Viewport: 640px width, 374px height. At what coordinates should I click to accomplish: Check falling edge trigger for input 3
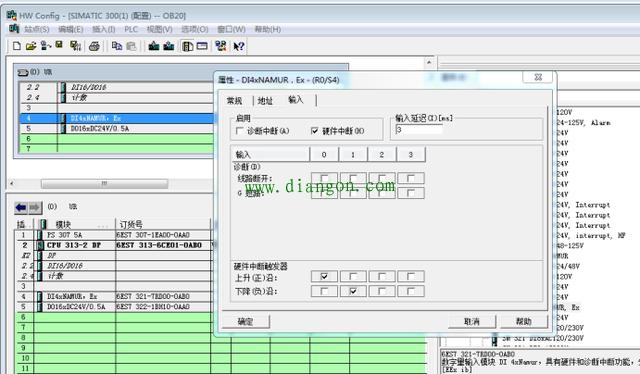tap(411, 291)
